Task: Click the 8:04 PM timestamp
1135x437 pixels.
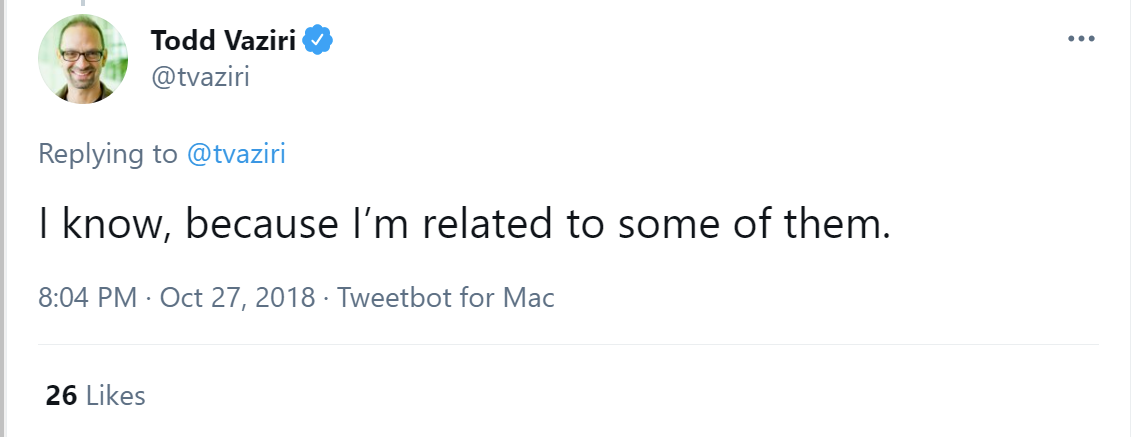Action: (x=88, y=298)
